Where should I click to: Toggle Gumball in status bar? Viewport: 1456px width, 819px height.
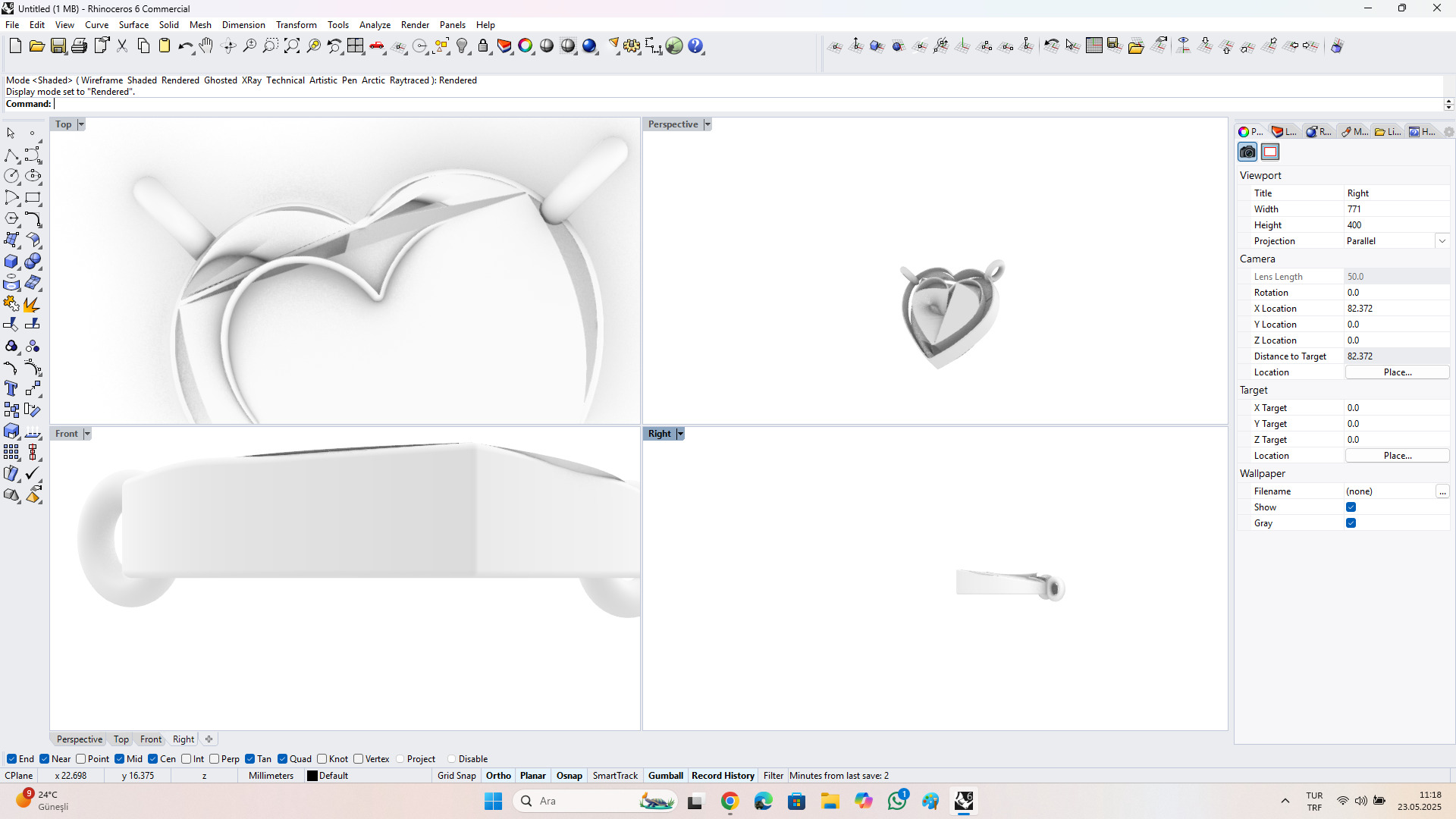pyautogui.click(x=665, y=776)
